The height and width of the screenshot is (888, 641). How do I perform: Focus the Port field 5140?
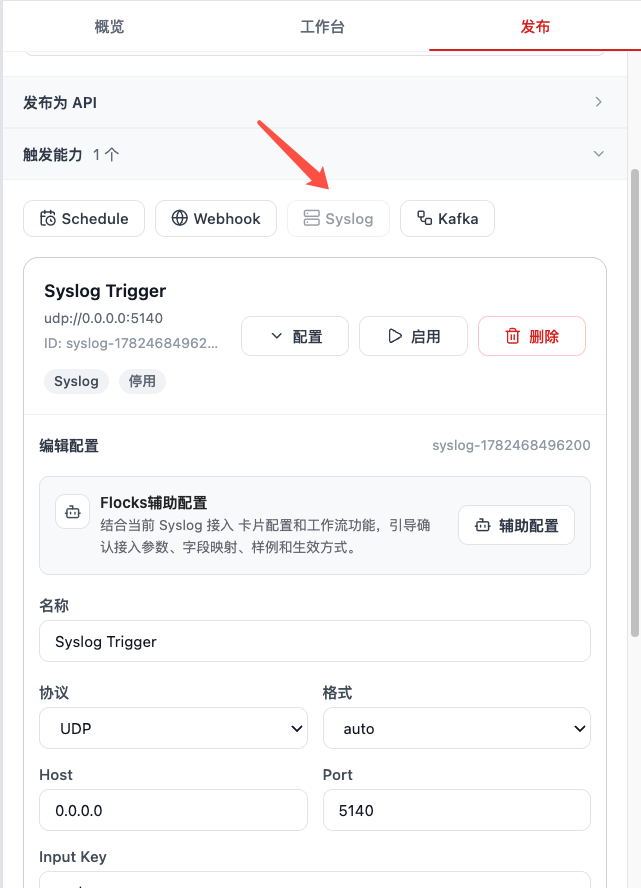(x=457, y=810)
